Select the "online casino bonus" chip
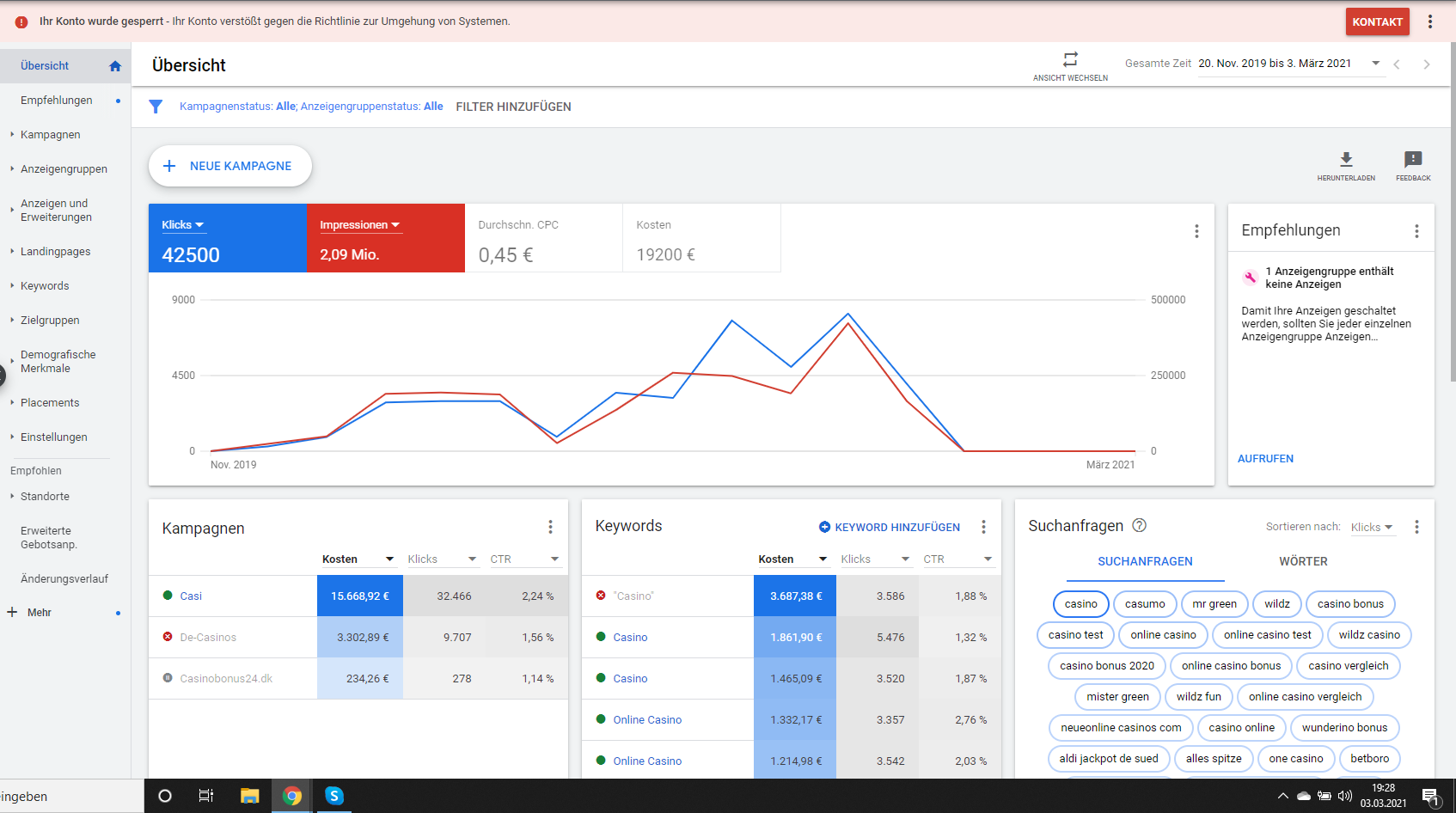 [x=1231, y=666]
